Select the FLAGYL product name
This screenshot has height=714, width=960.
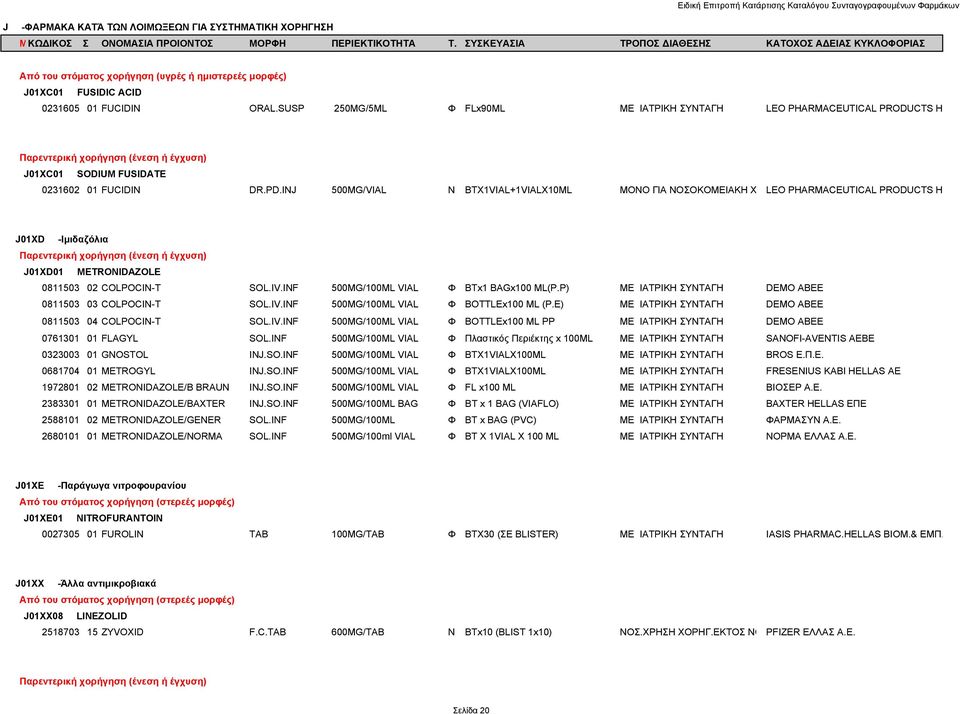119,339
